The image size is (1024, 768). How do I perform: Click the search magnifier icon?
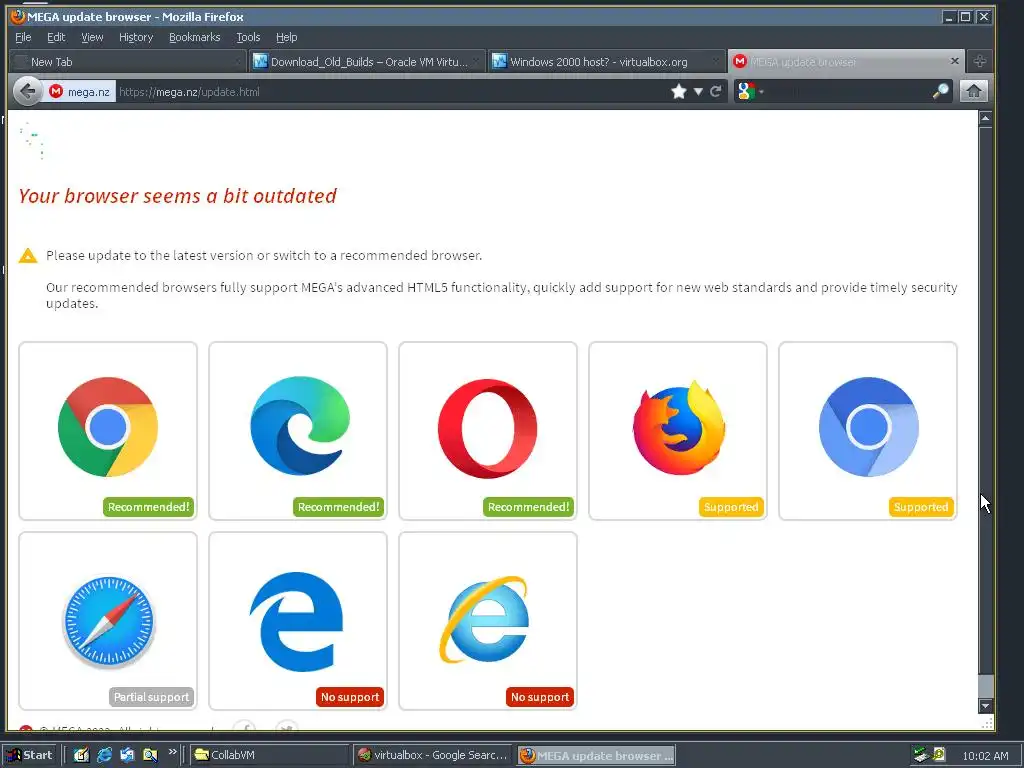click(x=940, y=91)
